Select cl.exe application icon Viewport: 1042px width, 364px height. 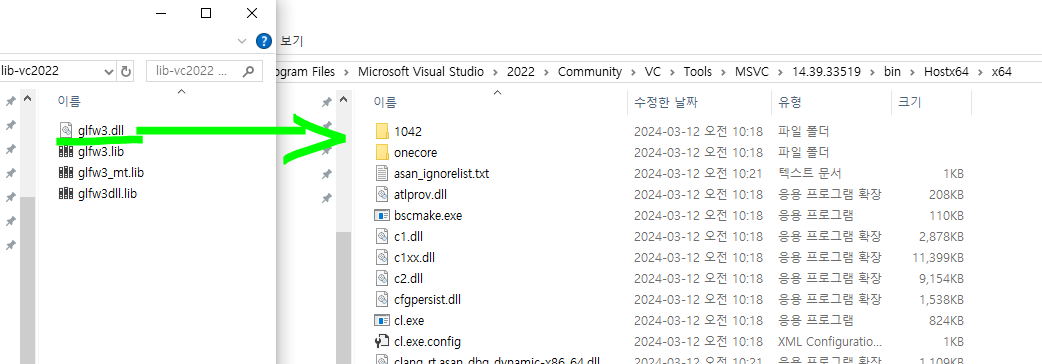pos(382,320)
